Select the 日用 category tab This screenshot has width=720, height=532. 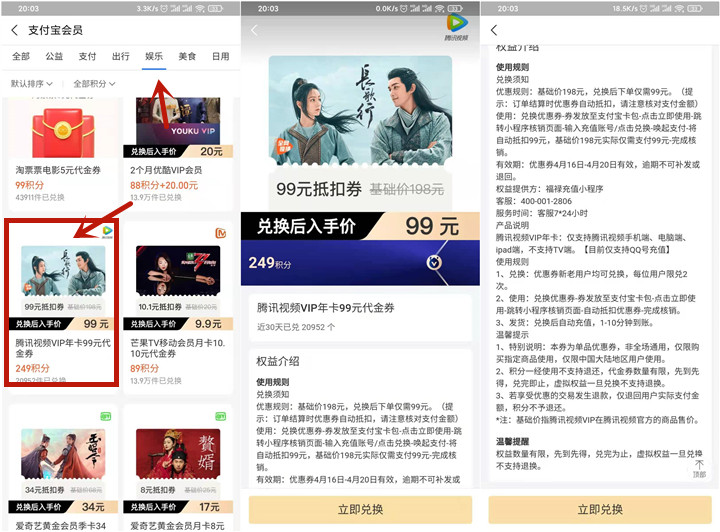(x=220, y=56)
